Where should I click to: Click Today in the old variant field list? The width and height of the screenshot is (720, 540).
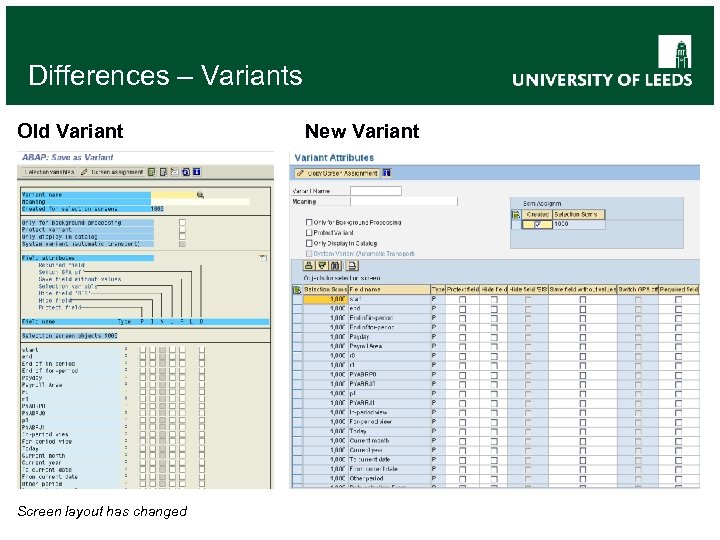[30, 449]
